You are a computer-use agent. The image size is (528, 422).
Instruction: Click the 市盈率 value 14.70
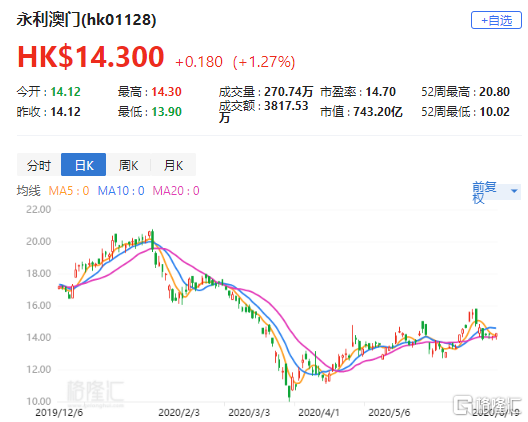click(x=381, y=92)
